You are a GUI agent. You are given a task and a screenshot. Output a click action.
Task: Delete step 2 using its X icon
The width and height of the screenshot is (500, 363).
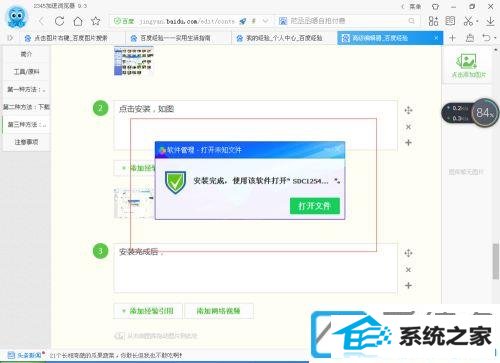click(x=408, y=127)
